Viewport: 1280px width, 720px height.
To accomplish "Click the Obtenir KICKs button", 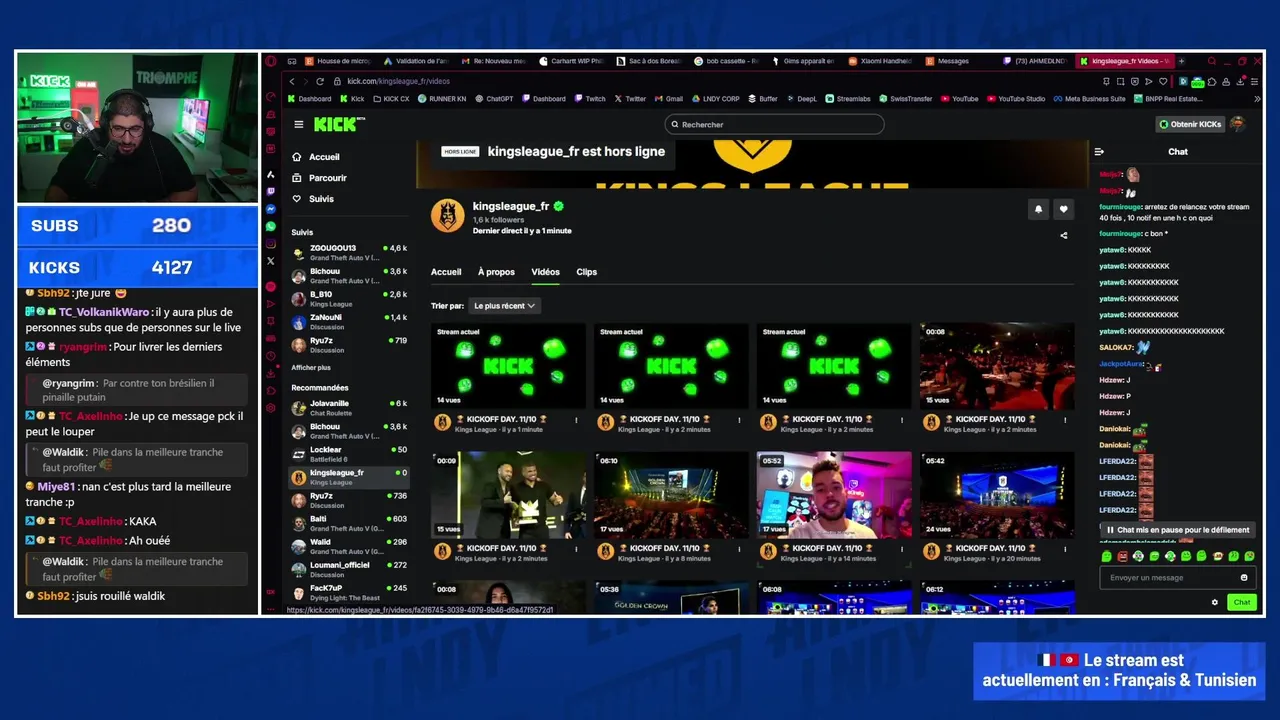I will [x=1190, y=124].
